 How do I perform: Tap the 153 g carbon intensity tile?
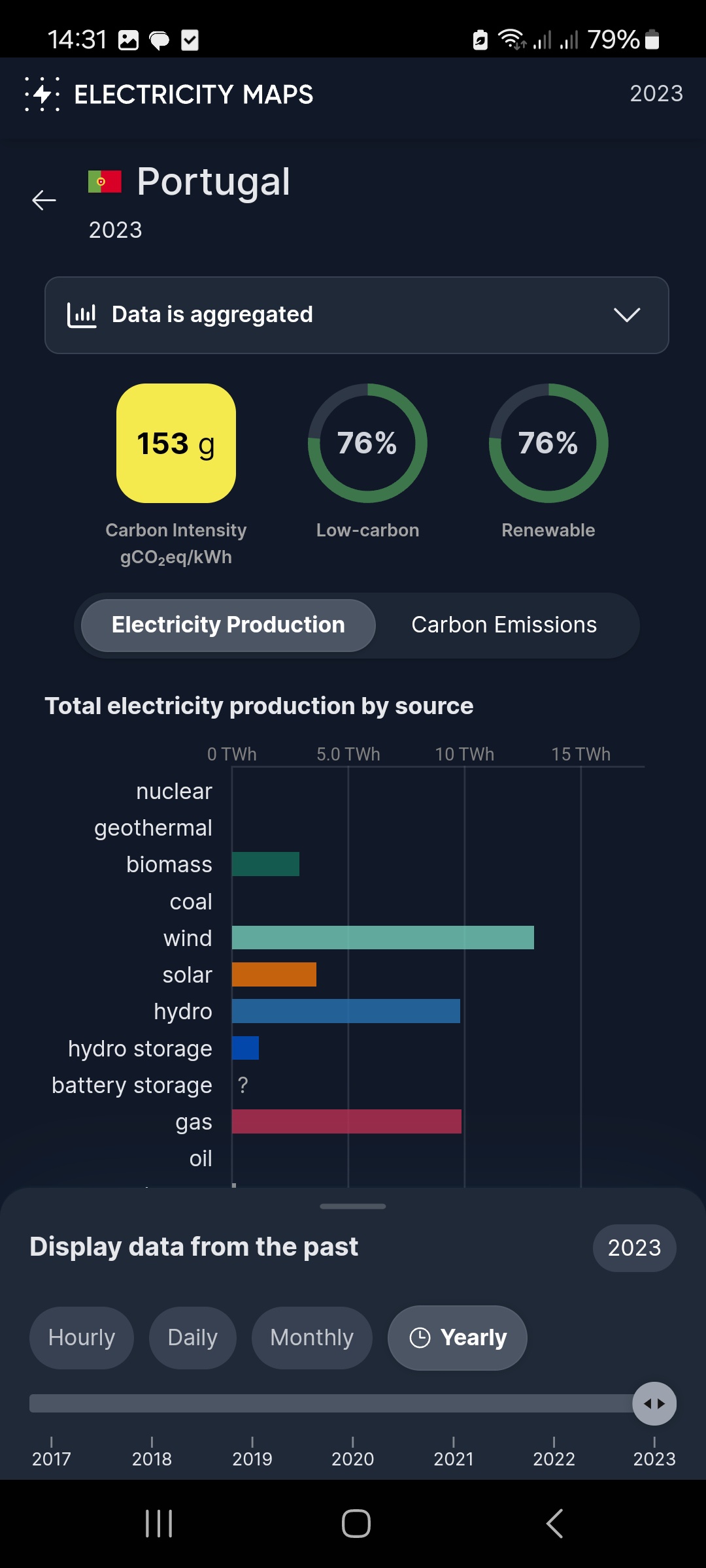(176, 443)
